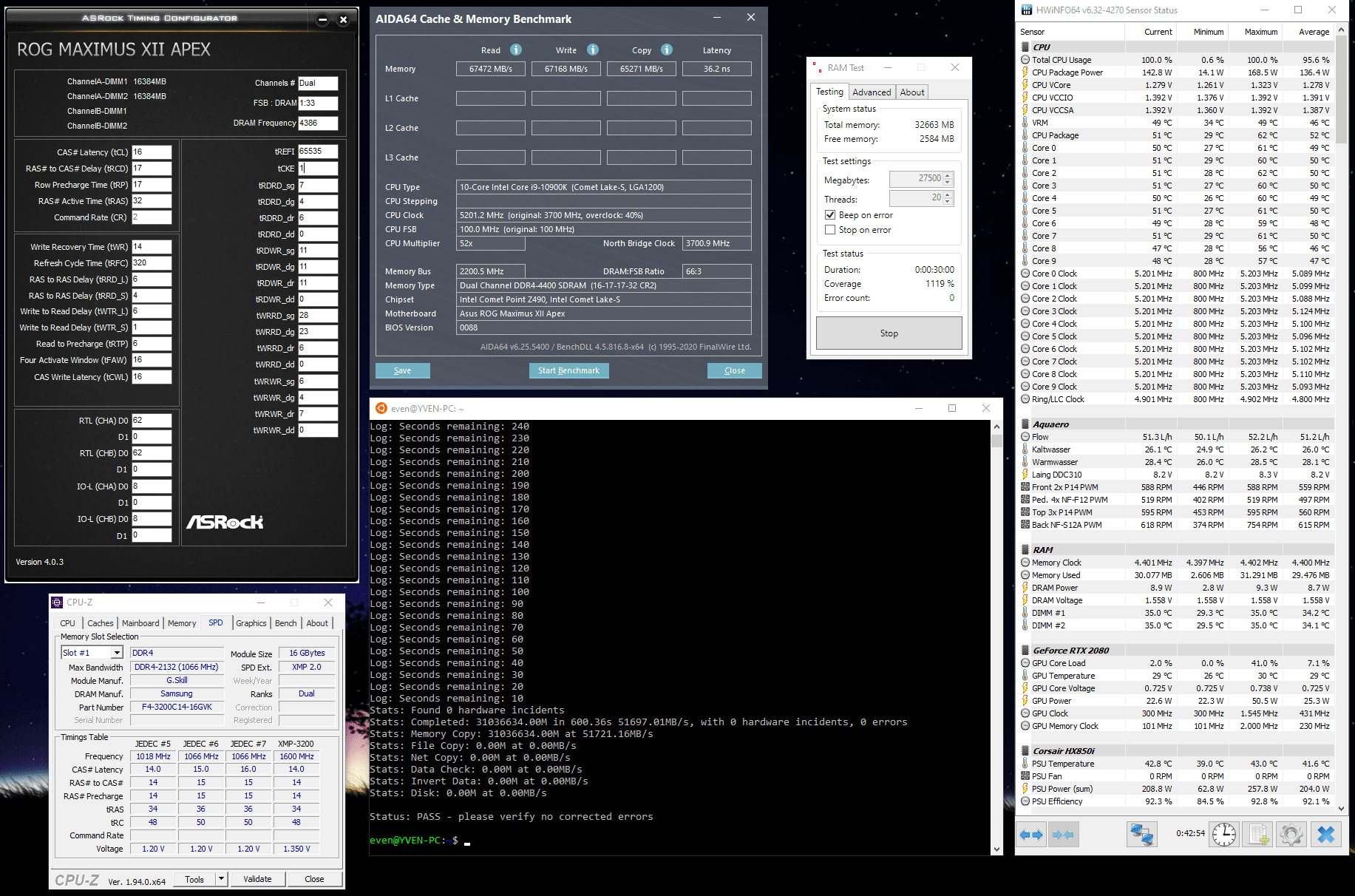This screenshot has width=1355, height=896.
Task: Open CPU-Z Memory tab
Action: coord(182,623)
